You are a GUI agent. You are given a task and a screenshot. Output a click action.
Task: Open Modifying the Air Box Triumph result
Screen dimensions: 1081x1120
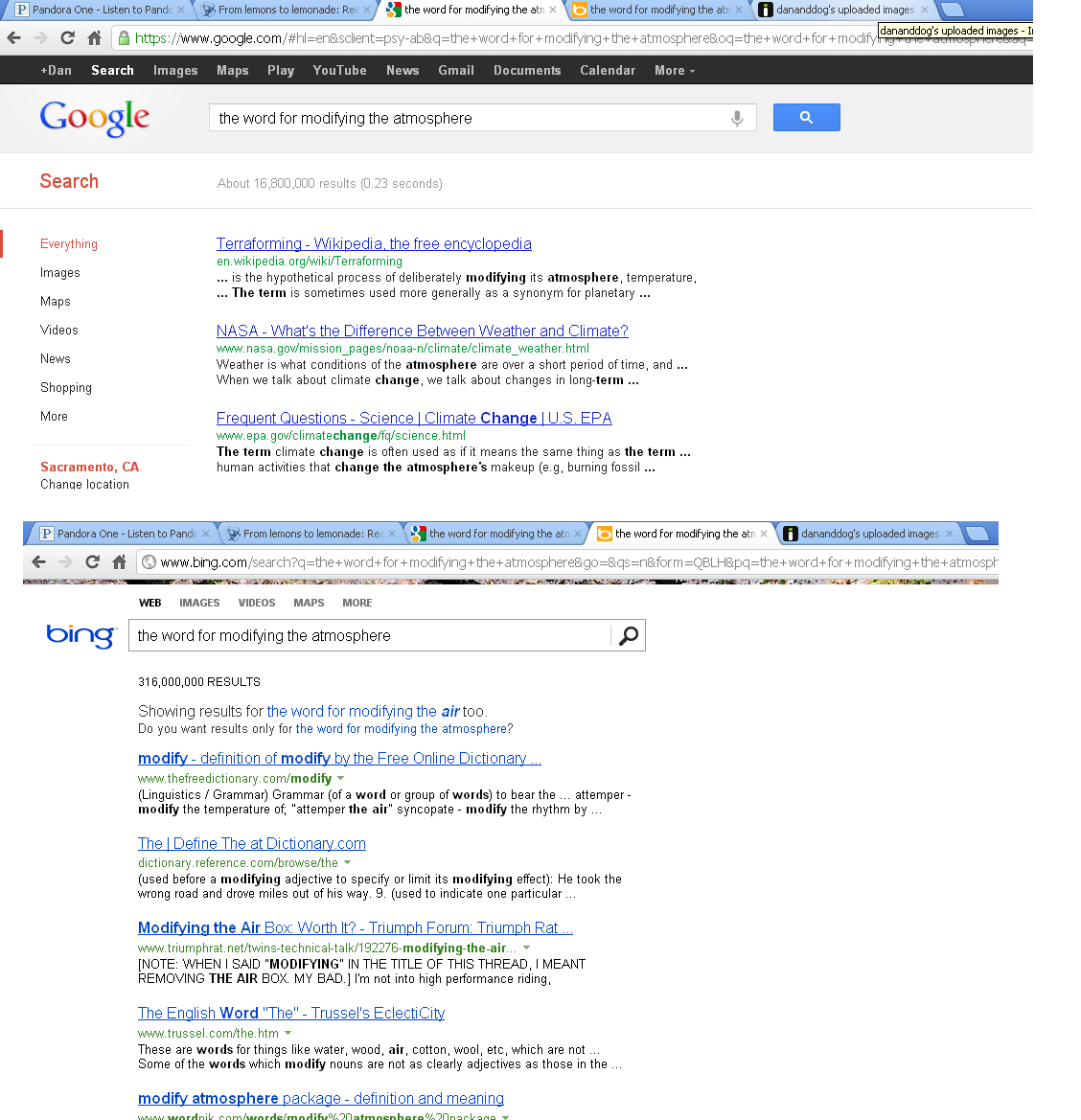click(x=356, y=927)
